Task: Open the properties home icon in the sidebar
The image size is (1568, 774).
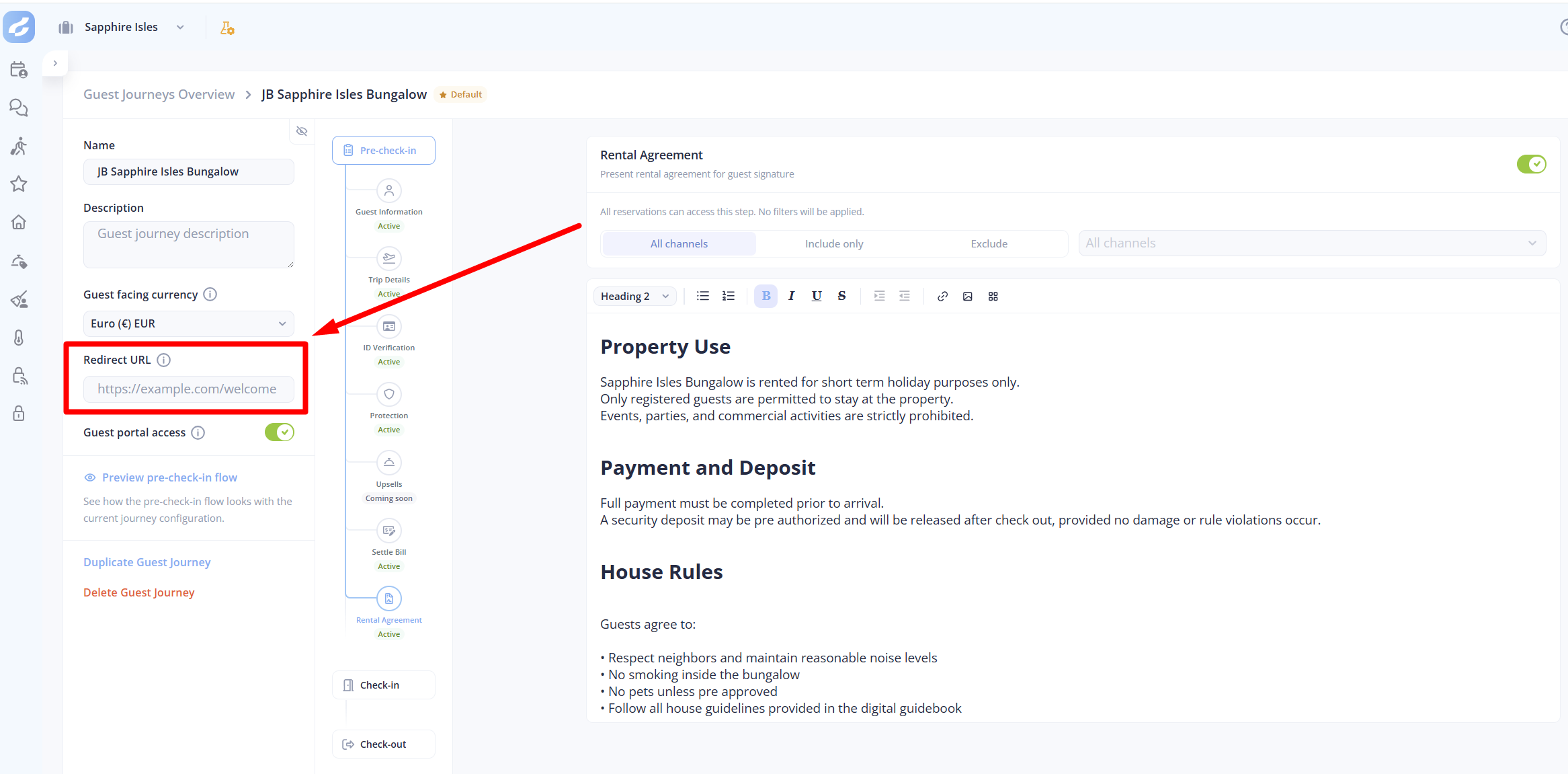Action: pyautogui.click(x=19, y=222)
